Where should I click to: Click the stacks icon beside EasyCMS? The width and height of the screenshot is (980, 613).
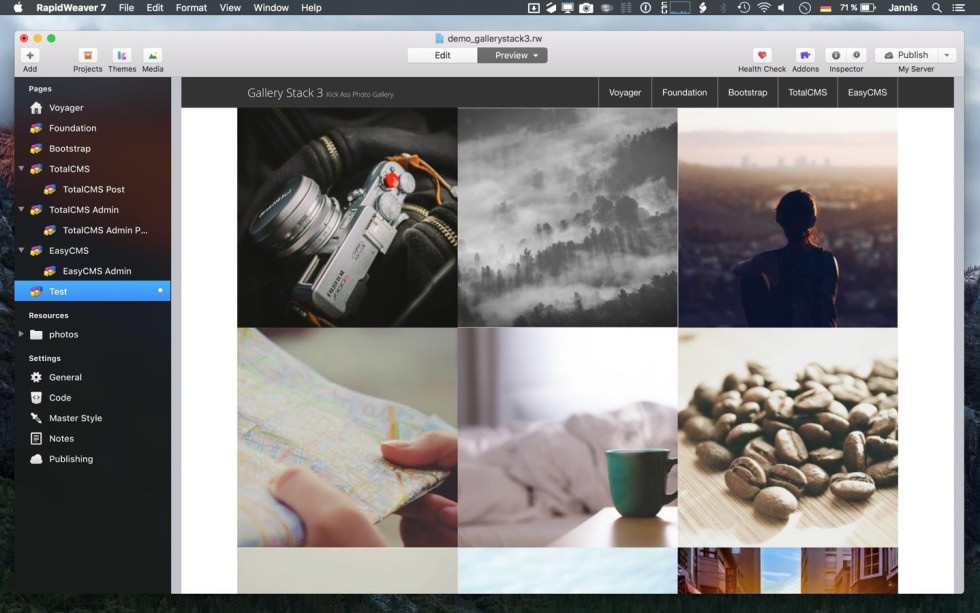pyautogui.click(x=36, y=251)
